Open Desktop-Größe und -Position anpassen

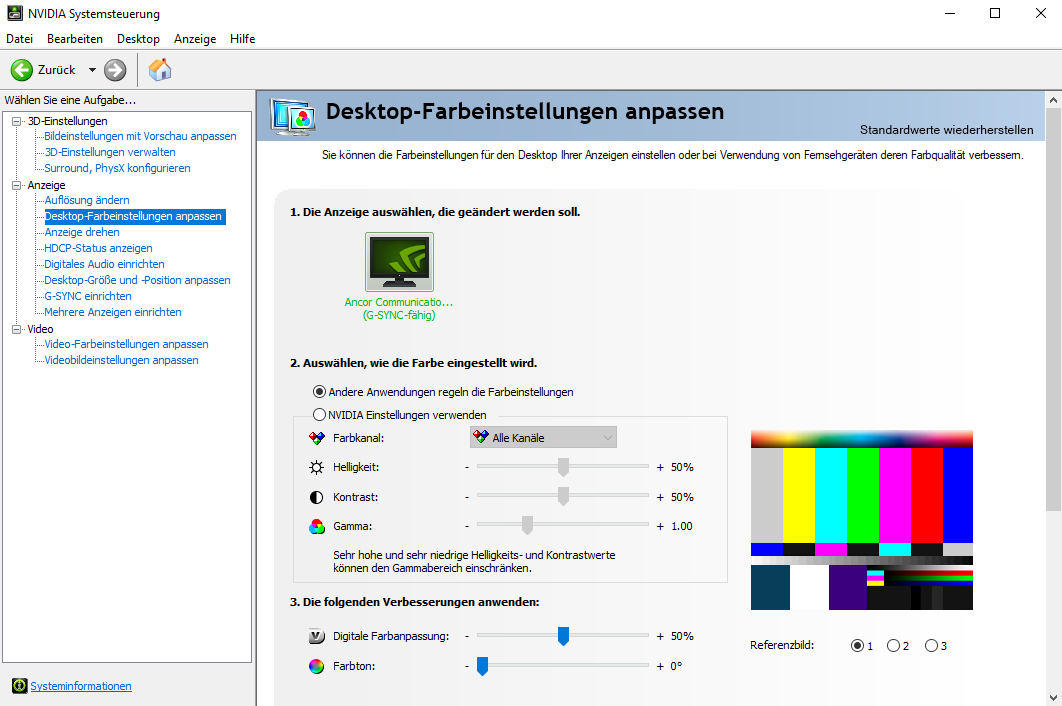click(137, 280)
